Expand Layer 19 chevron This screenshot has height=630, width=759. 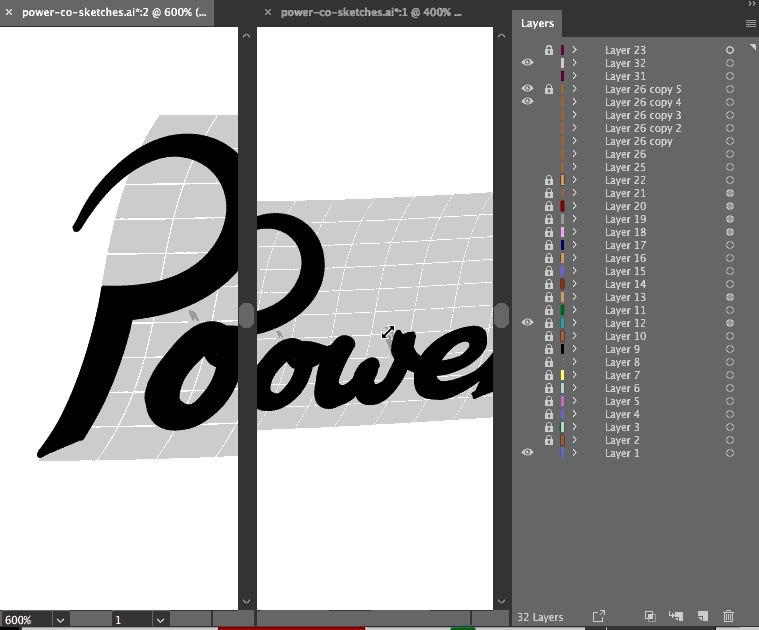(574, 219)
